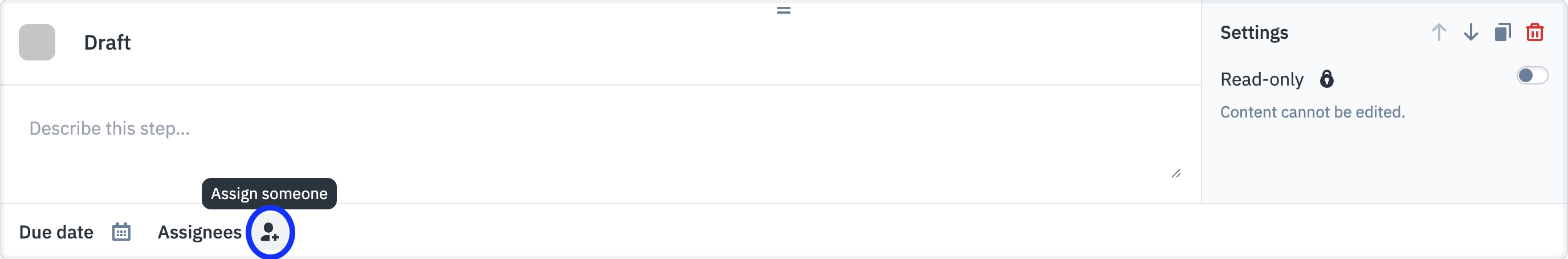Move the step up with the up arrow
Image resolution: width=1568 pixels, height=259 pixels.
click(1439, 33)
